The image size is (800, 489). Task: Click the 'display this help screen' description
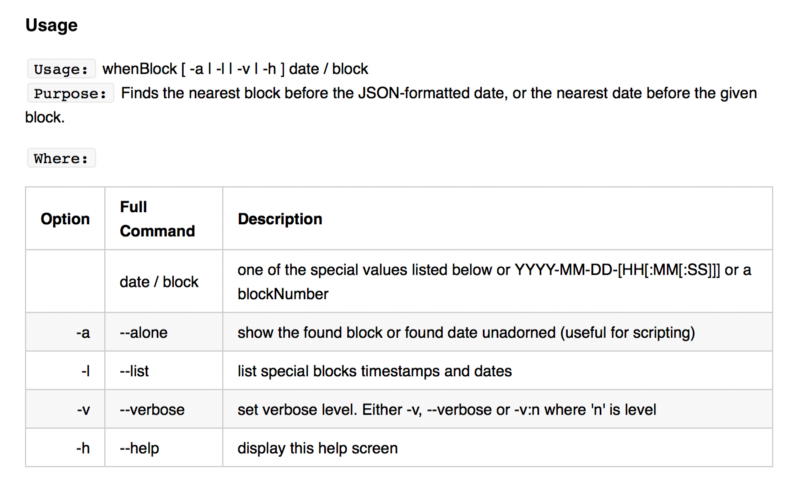coord(317,448)
